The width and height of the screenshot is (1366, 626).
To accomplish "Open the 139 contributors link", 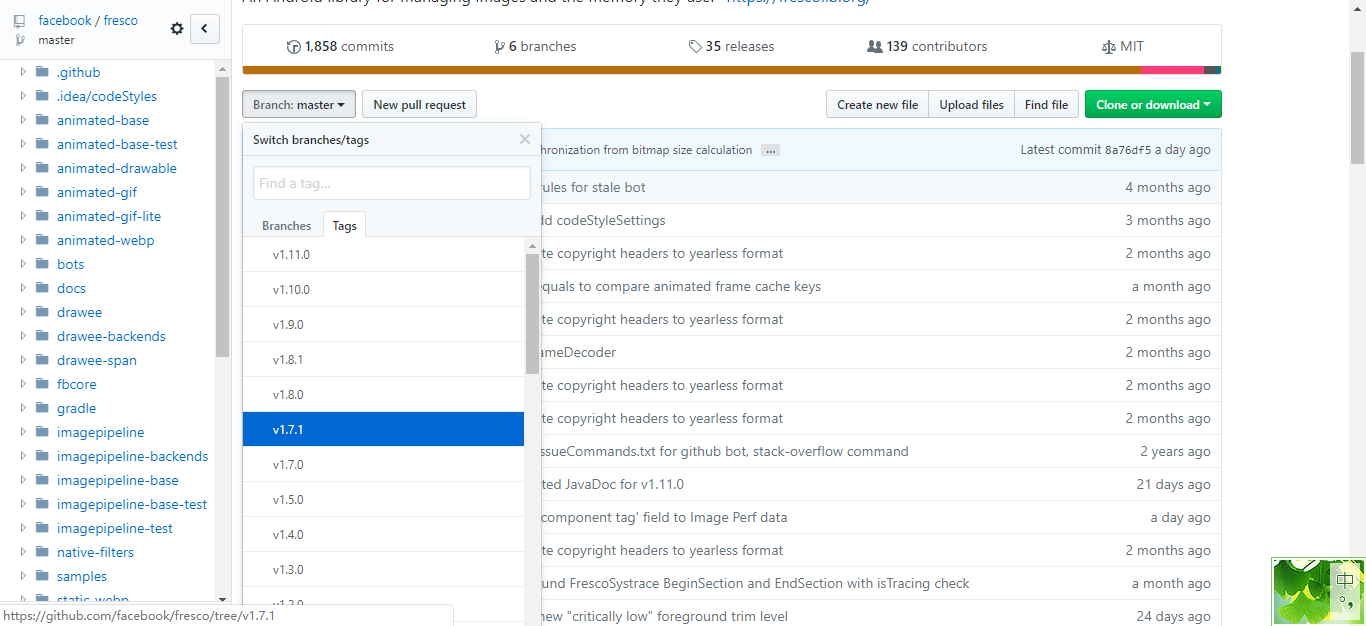I will [927, 46].
